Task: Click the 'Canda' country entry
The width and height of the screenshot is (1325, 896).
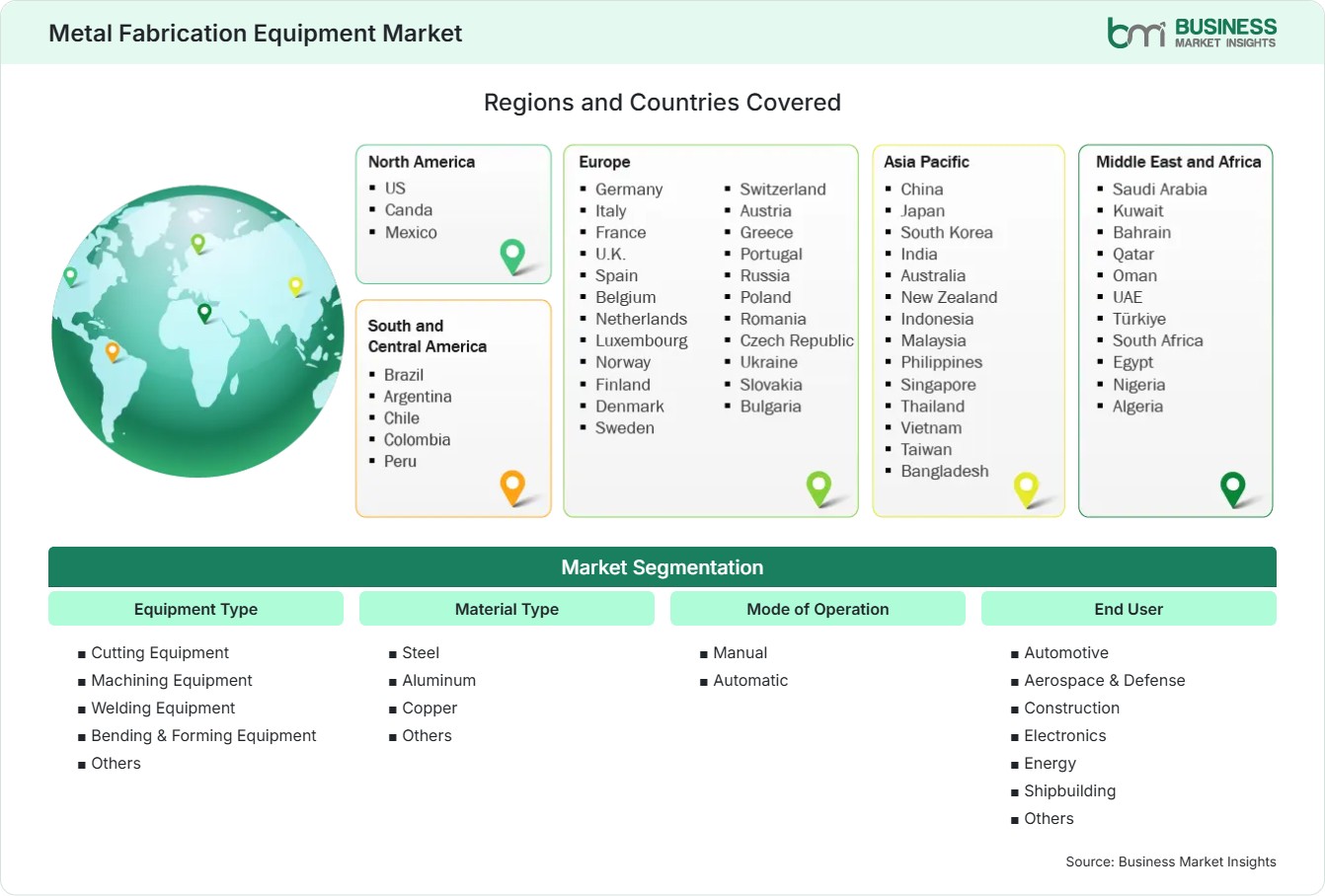Action: click(409, 210)
